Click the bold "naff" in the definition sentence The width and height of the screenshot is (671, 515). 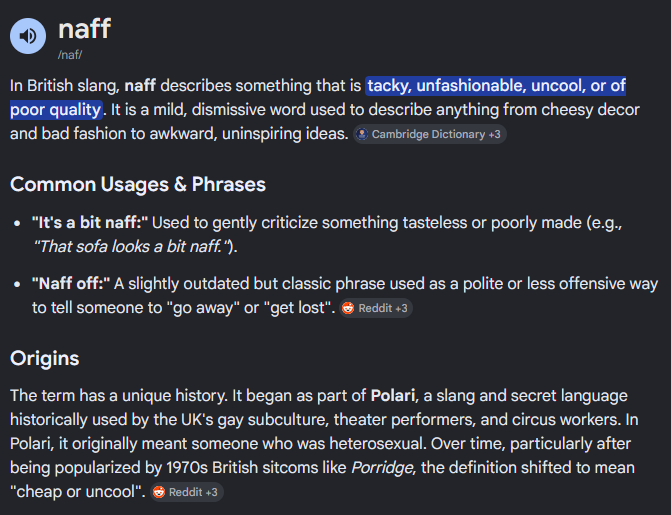140,86
